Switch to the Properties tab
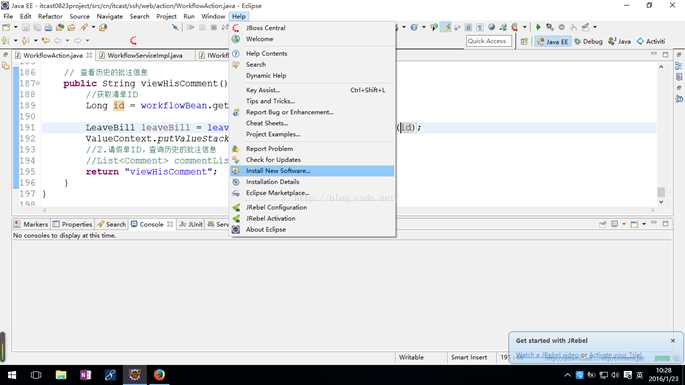The height and width of the screenshot is (385, 685). point(73,224)
